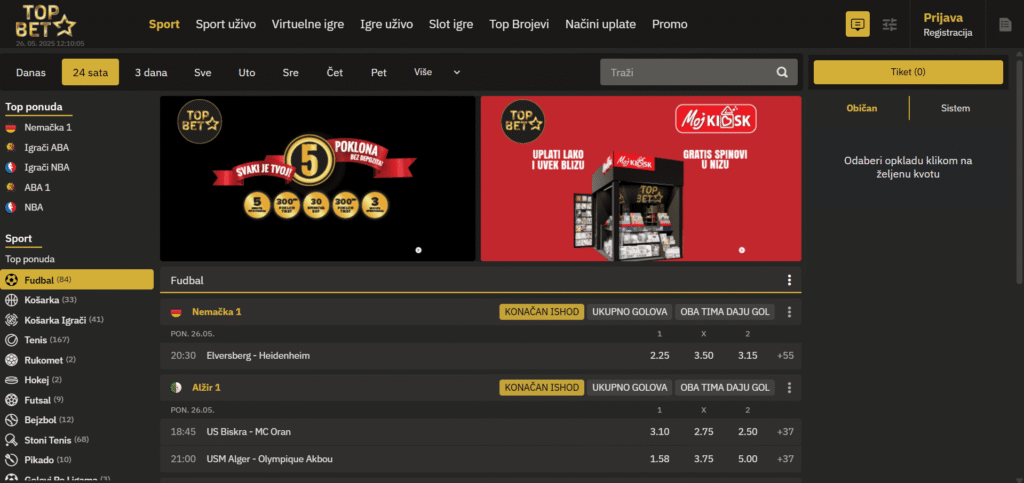Pick odds 2.25 for Elversberg win
The image size is (1024, 483).
tap(660, 355)
